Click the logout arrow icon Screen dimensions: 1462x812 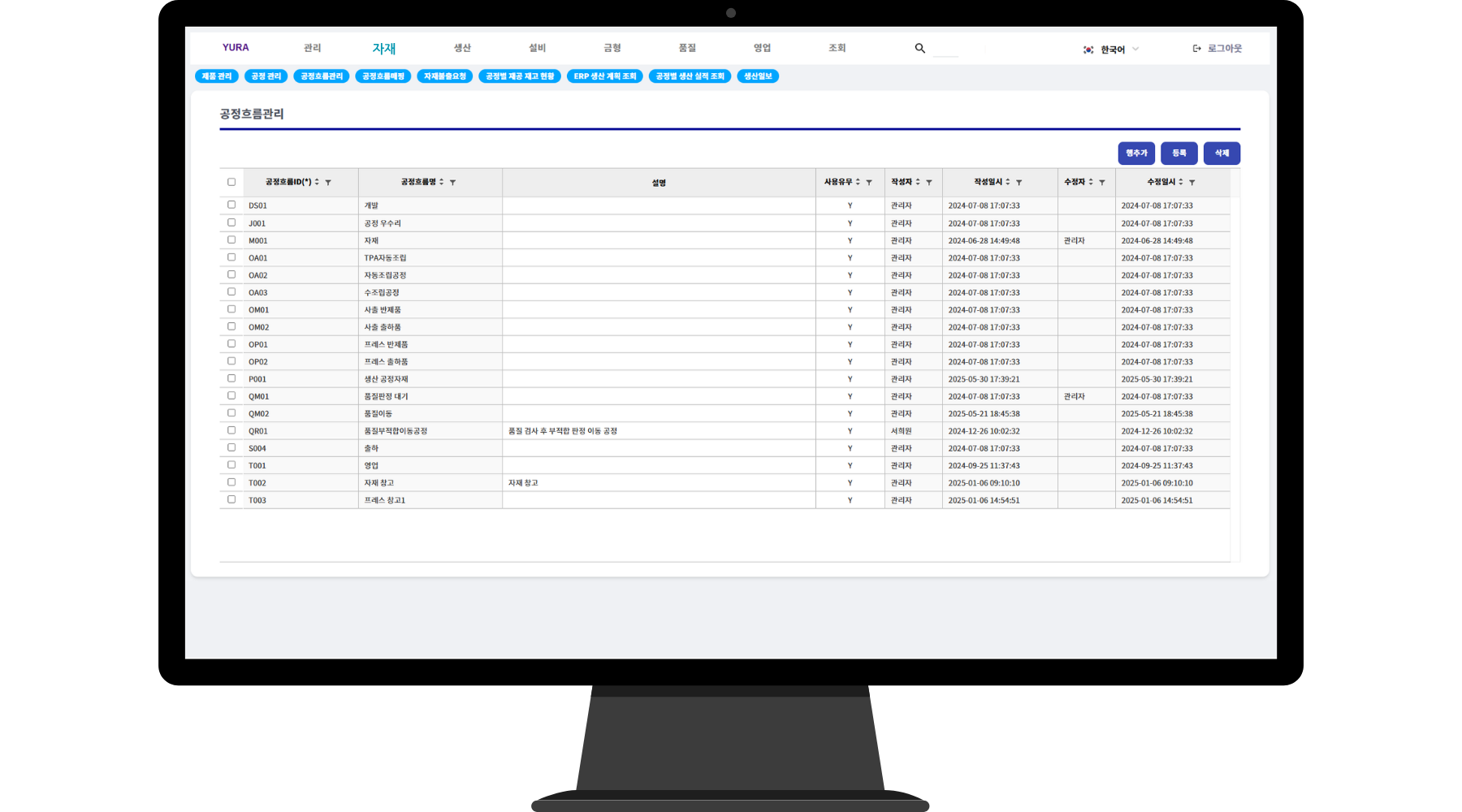point(1196,49)
